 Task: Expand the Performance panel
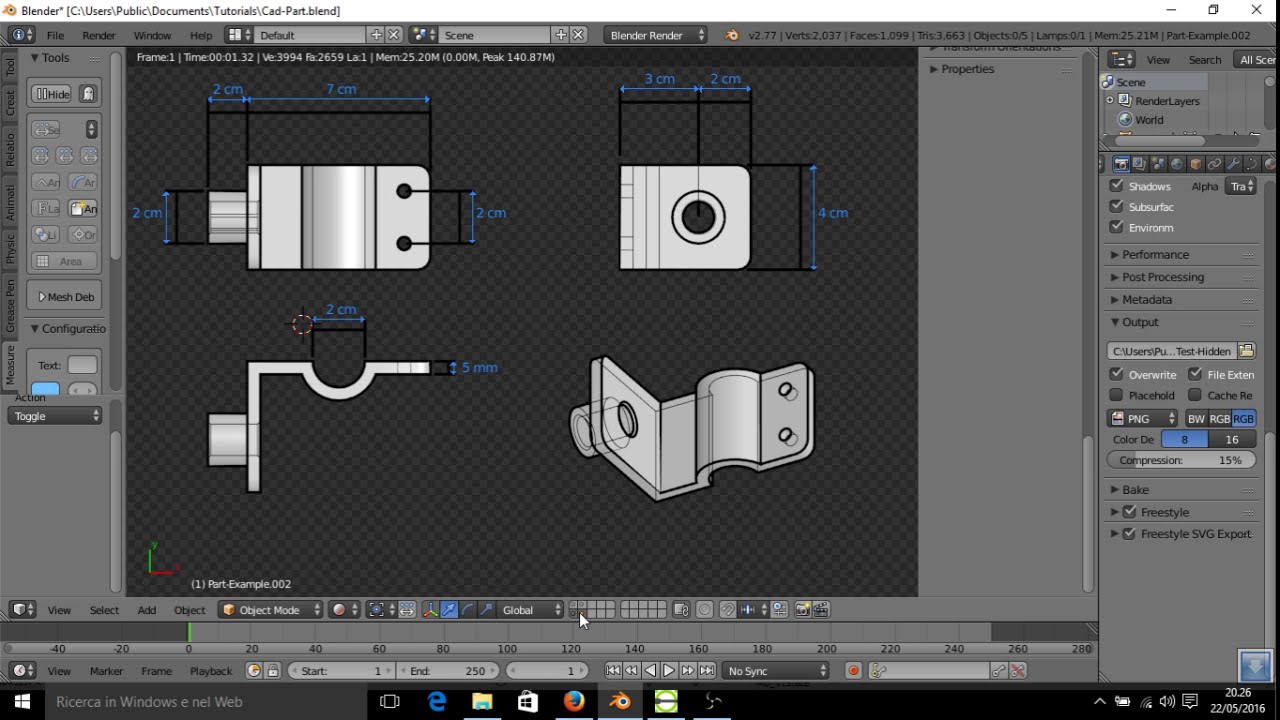(1155, 255)
